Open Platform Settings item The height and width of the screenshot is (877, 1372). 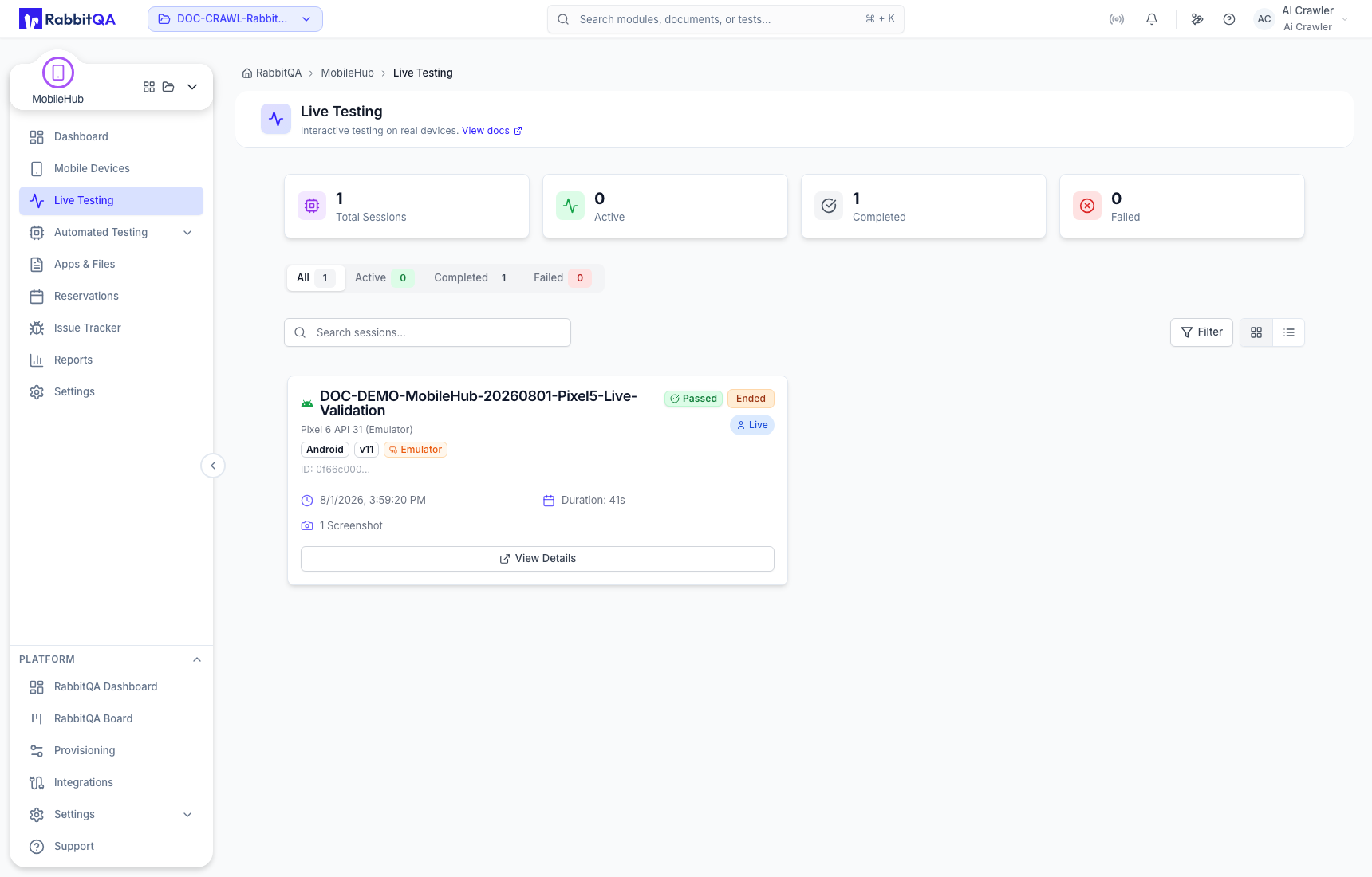[101, 815]
